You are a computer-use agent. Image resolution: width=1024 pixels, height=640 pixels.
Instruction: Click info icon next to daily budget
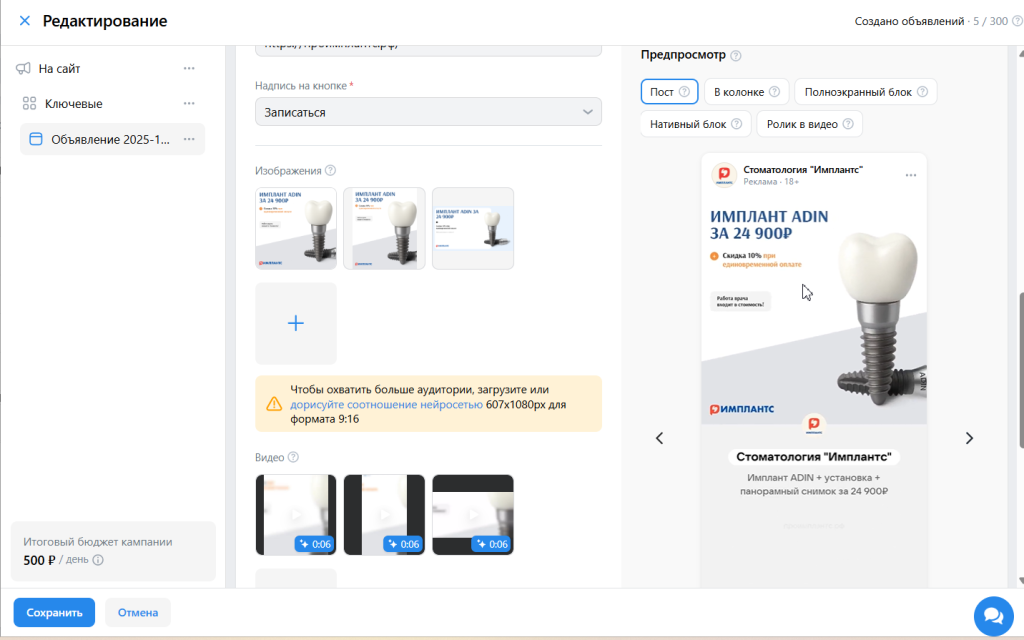click(98, 560)
